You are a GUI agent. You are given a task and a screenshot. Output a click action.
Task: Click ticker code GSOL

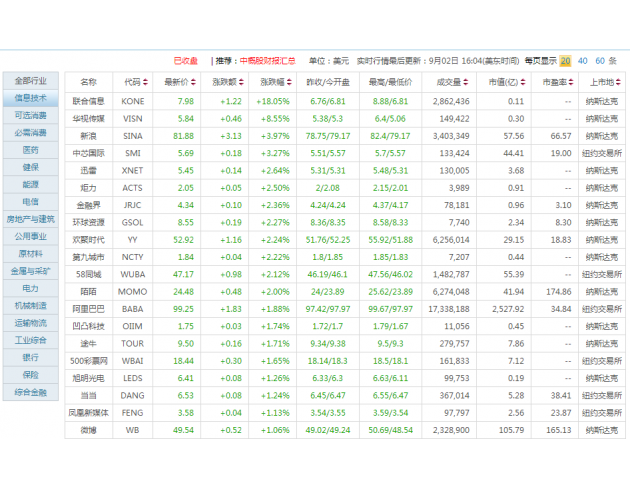point(133,223)
